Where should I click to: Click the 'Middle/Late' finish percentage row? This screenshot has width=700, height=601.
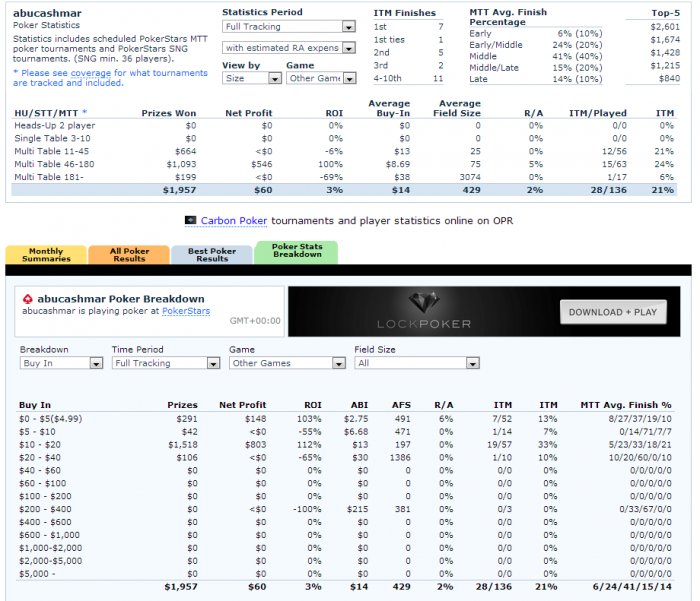click(536, 68)
